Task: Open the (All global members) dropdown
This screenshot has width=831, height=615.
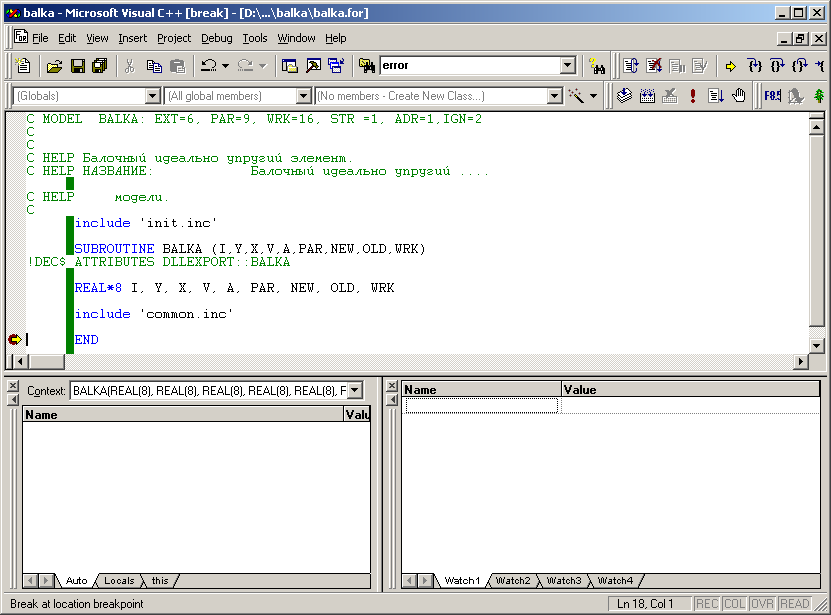Action: (x=304, y=96)
